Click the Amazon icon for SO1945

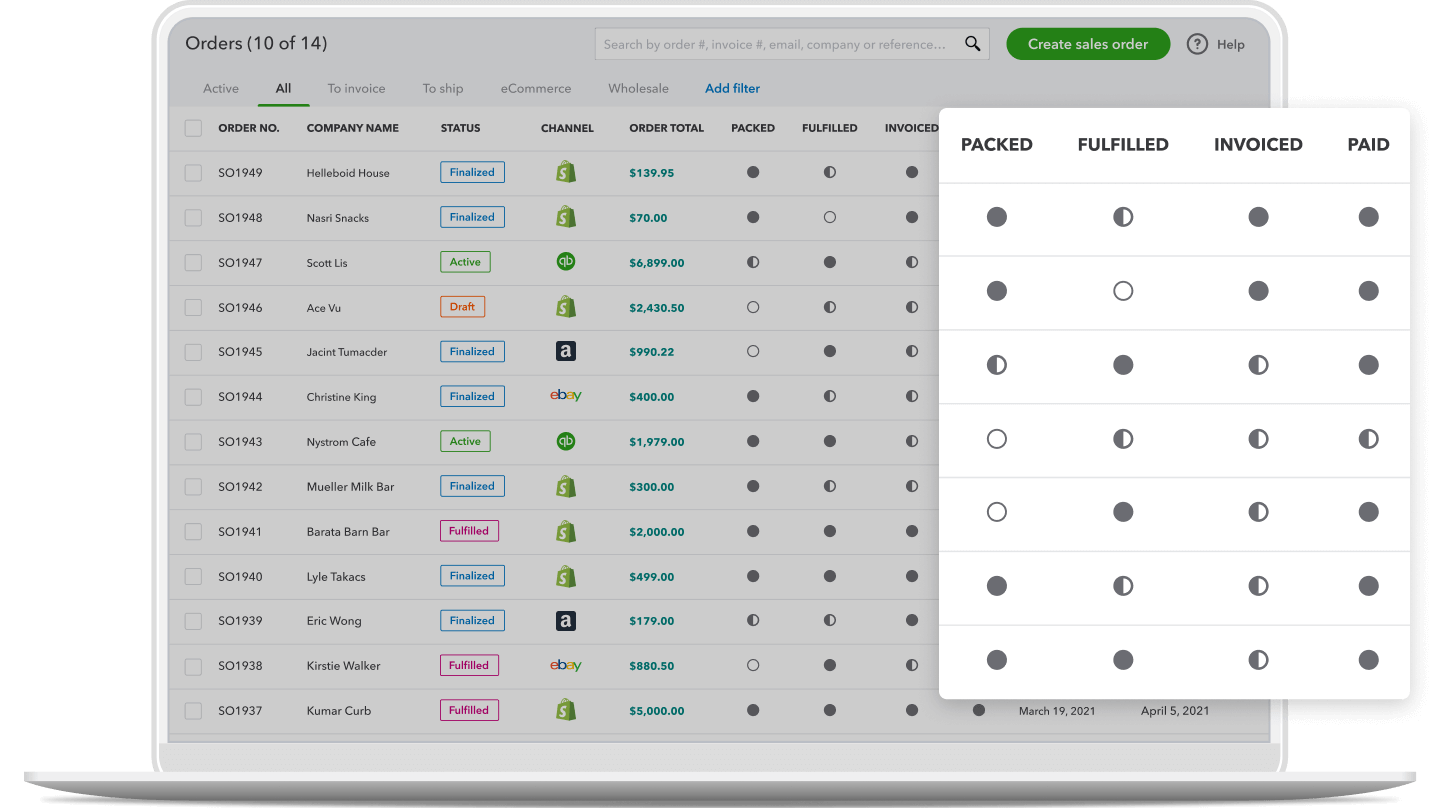[x=566, y=351]
